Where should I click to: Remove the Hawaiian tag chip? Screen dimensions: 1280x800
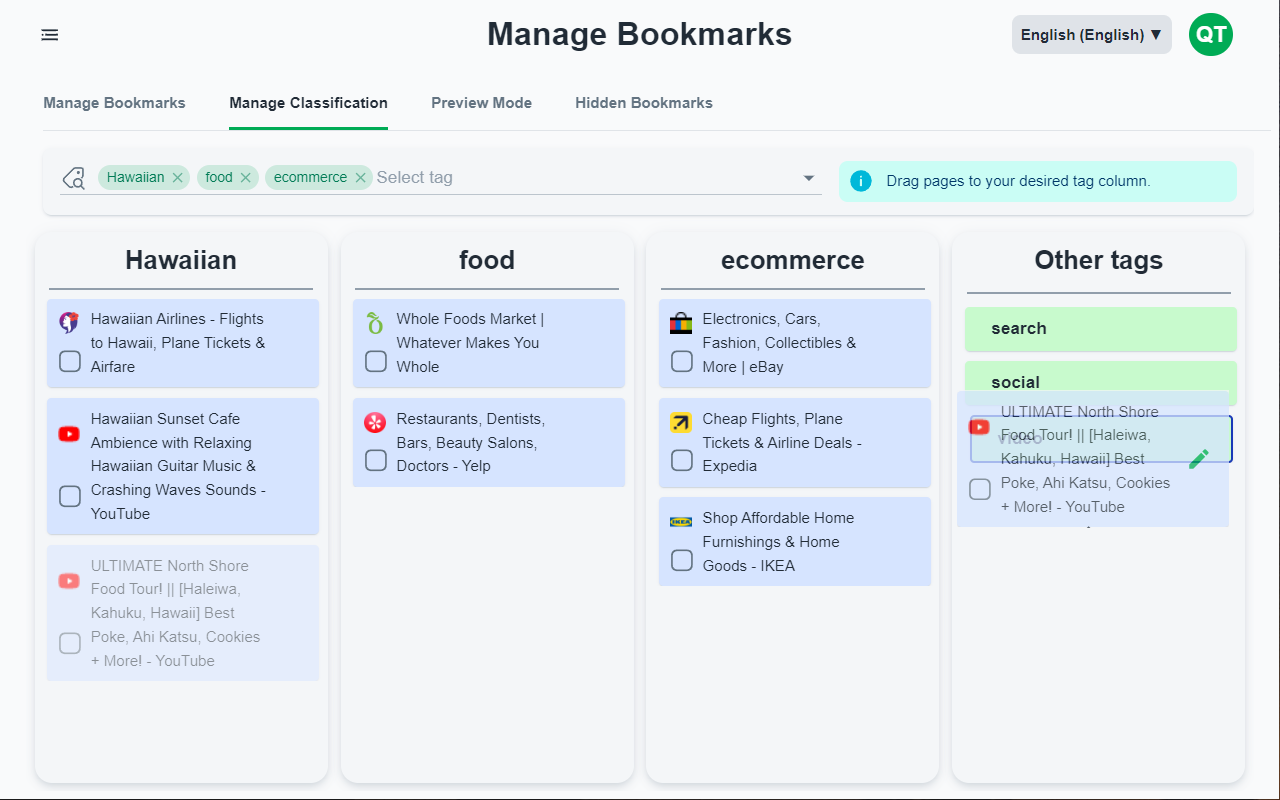point(178,178)
